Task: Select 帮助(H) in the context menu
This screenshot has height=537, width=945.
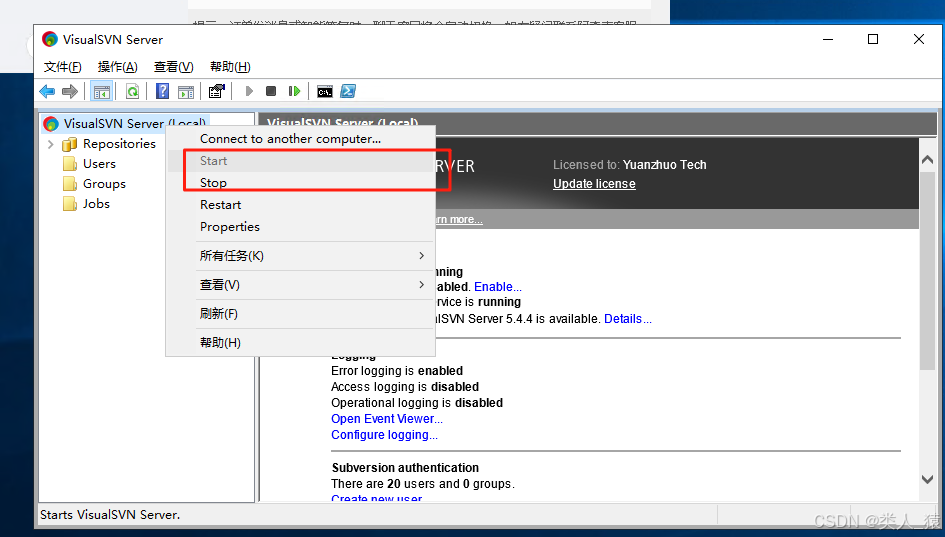Action: pyautogui.click(x=301, y=342)
